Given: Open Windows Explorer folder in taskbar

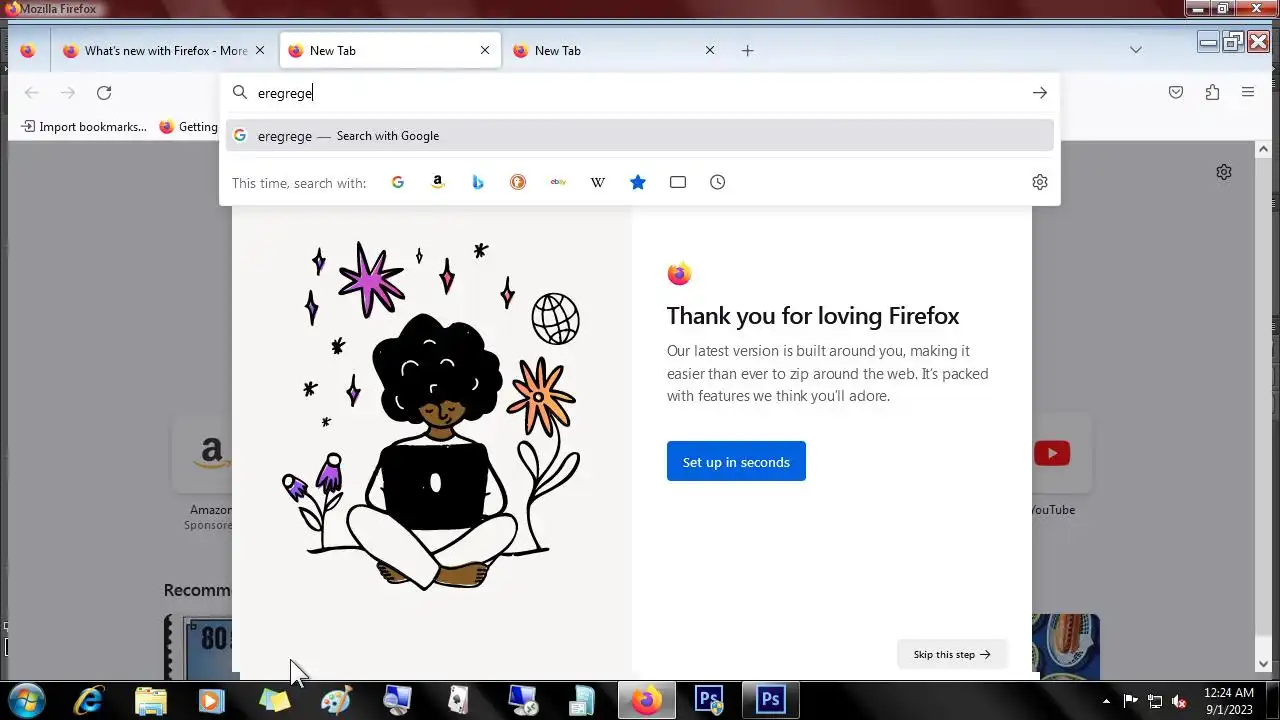Looking at the screenshot, I should (x=151, y=700).
